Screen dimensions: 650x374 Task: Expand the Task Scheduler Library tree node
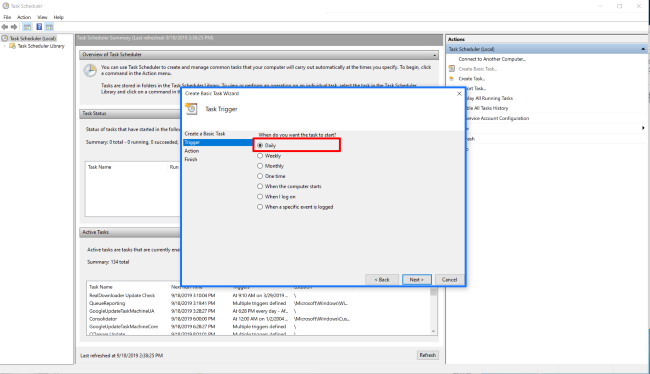(5, 46)
